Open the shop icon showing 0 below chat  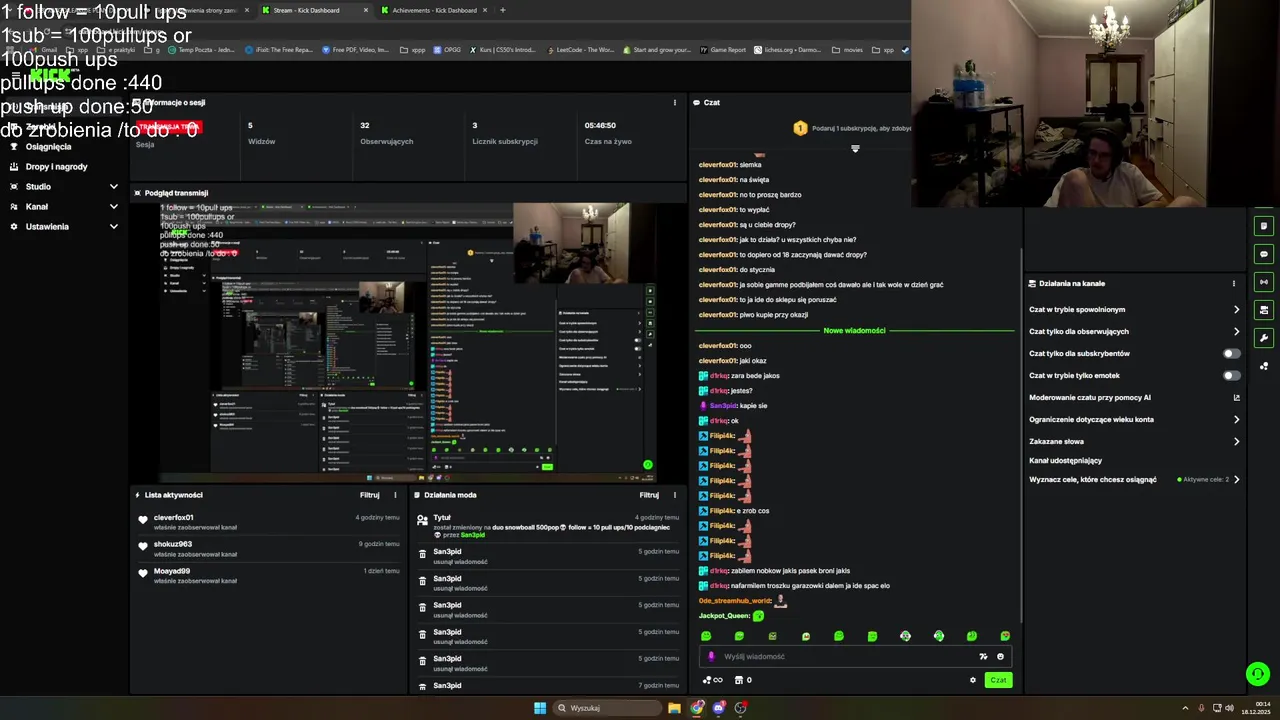pos(743,680)
